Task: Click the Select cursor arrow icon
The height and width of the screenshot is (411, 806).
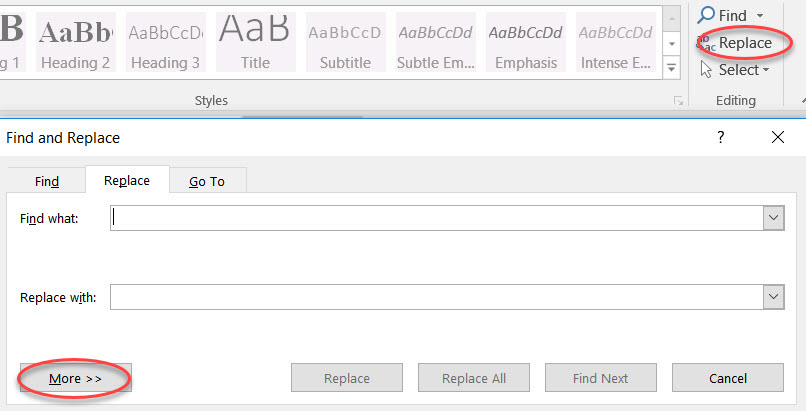Action: 706,70
